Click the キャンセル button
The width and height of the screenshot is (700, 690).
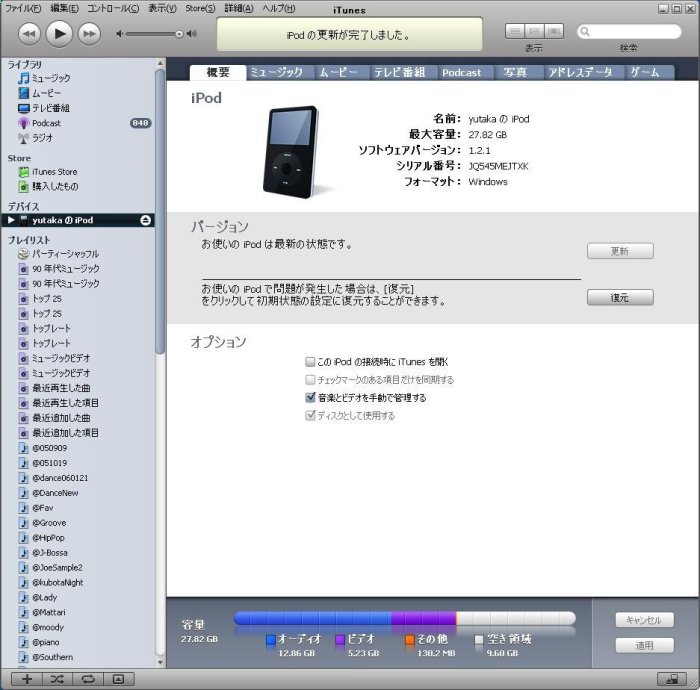tap(644, 619)
